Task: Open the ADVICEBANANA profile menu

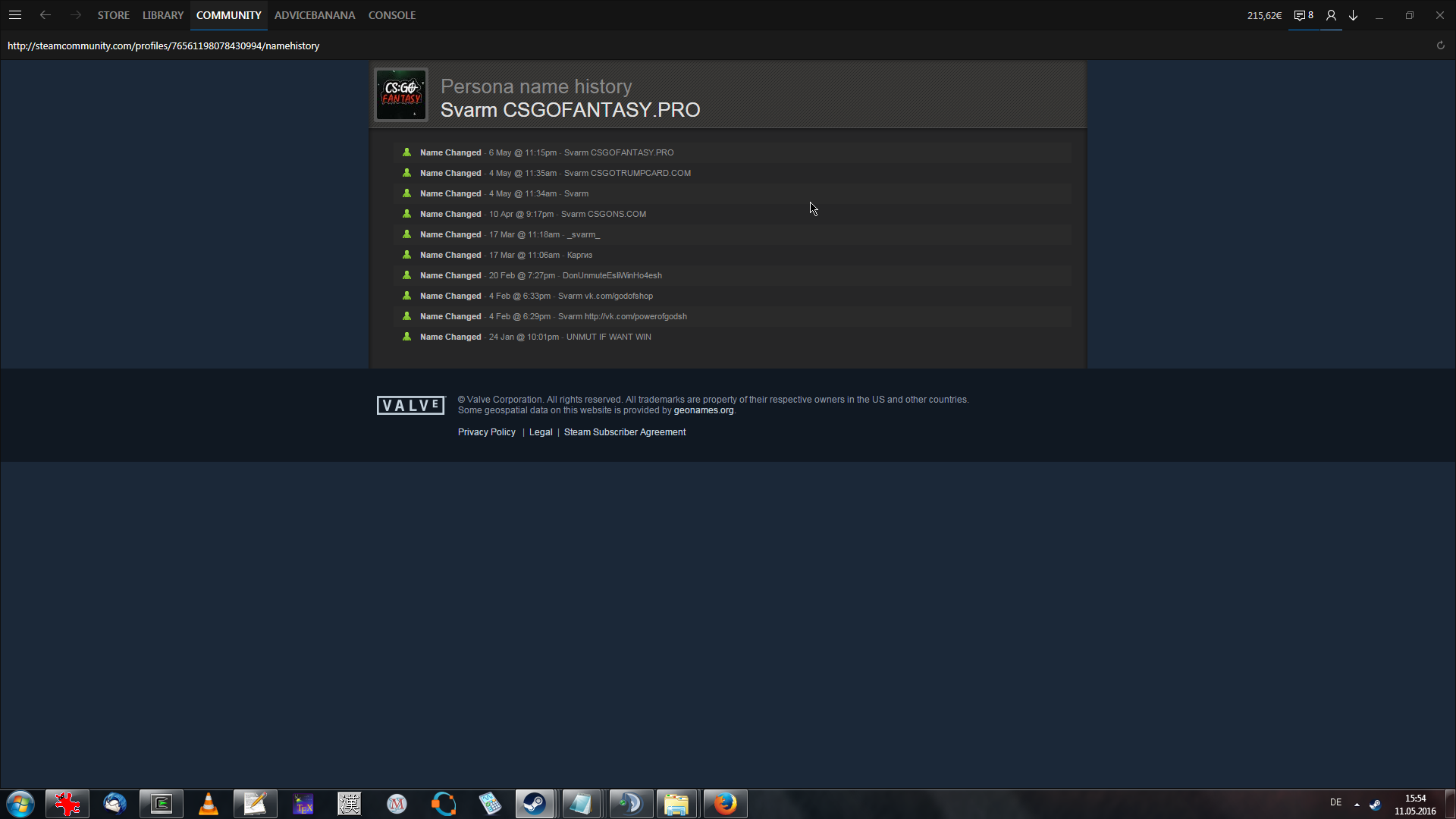Action: pyautogui.click(x=315, y=15)
